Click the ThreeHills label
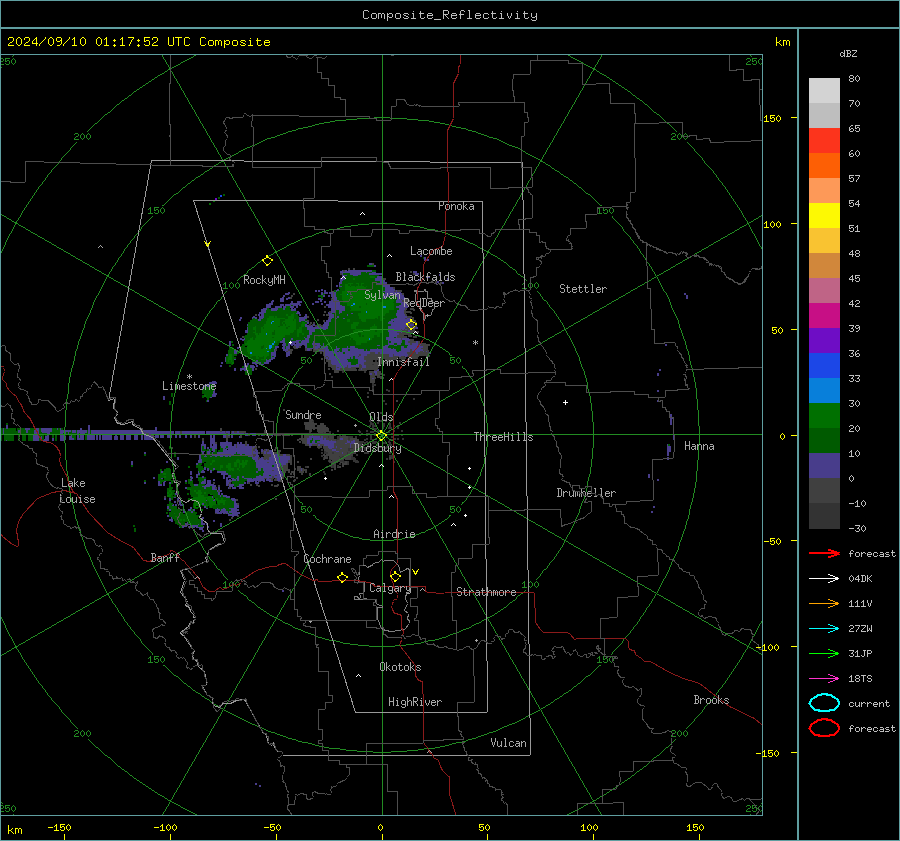This screenshot has height=841, width=900. pyautogui.click(x=503, y=437)
